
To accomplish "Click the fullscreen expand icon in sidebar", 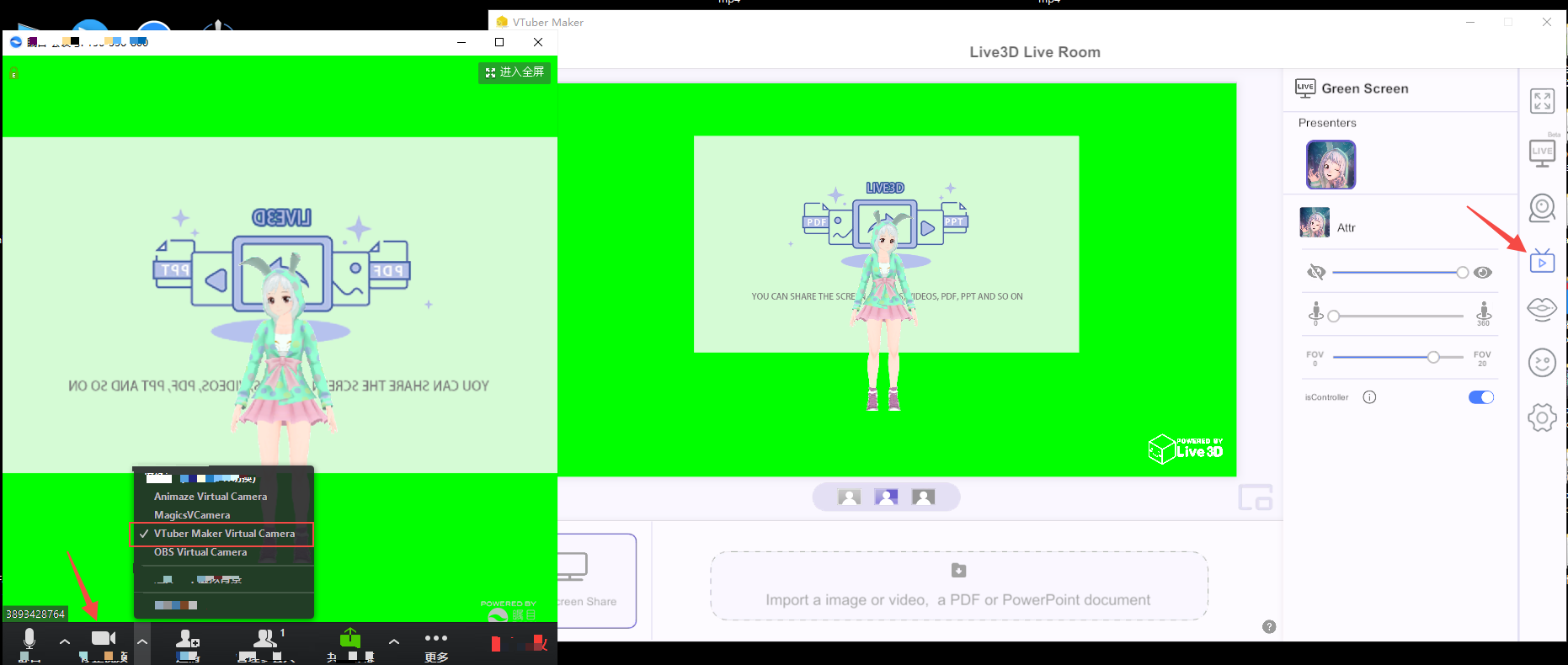I will [1542, 101].
